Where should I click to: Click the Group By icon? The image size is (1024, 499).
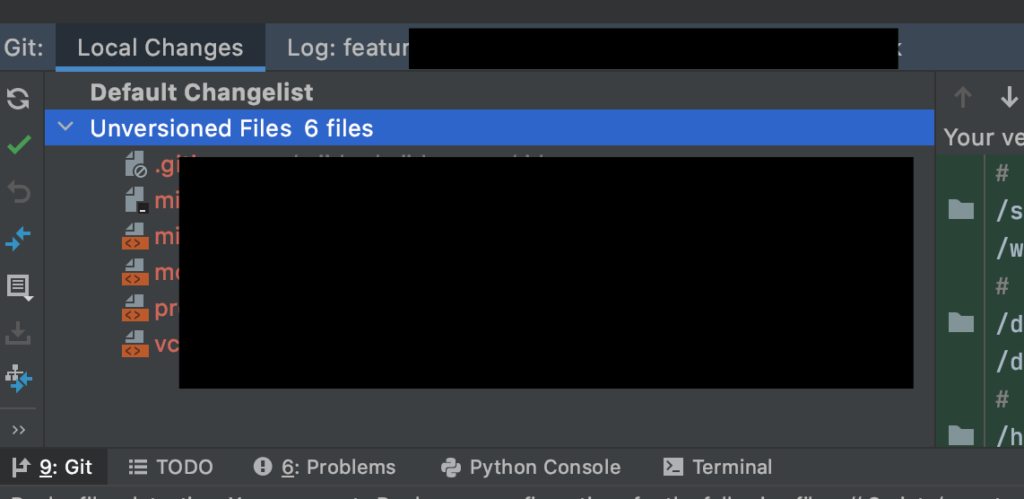pyautogui.click(x=18, y=379)
